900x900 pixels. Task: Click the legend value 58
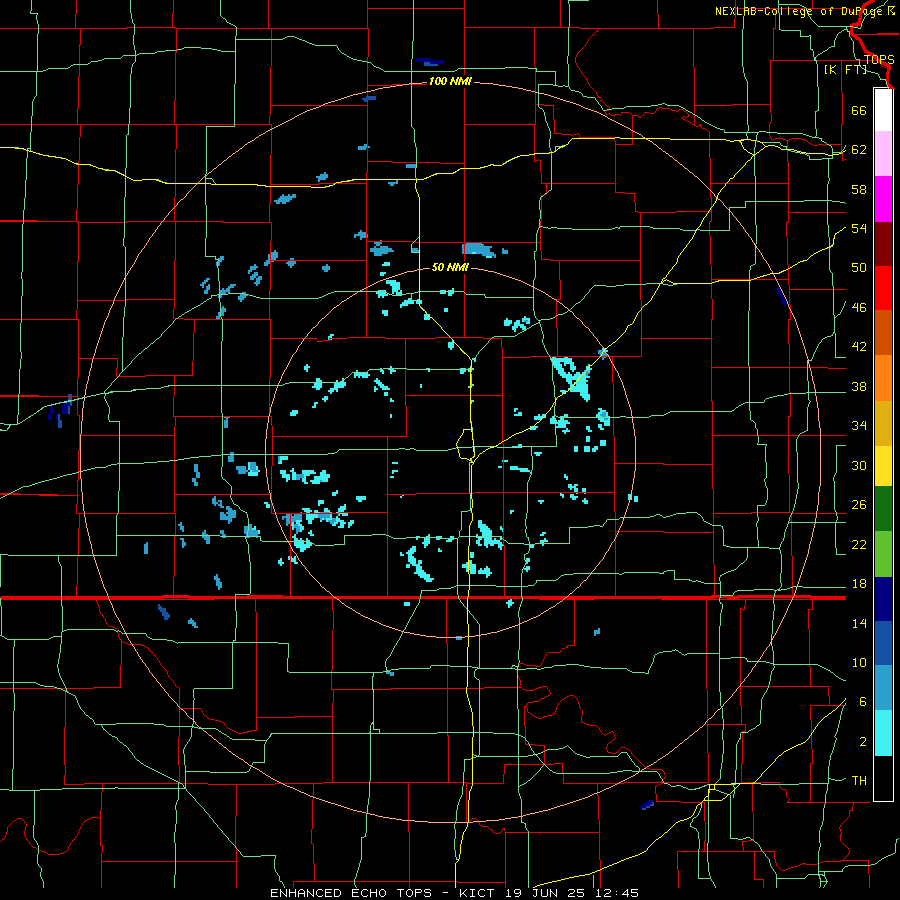[x=859, y=189]
